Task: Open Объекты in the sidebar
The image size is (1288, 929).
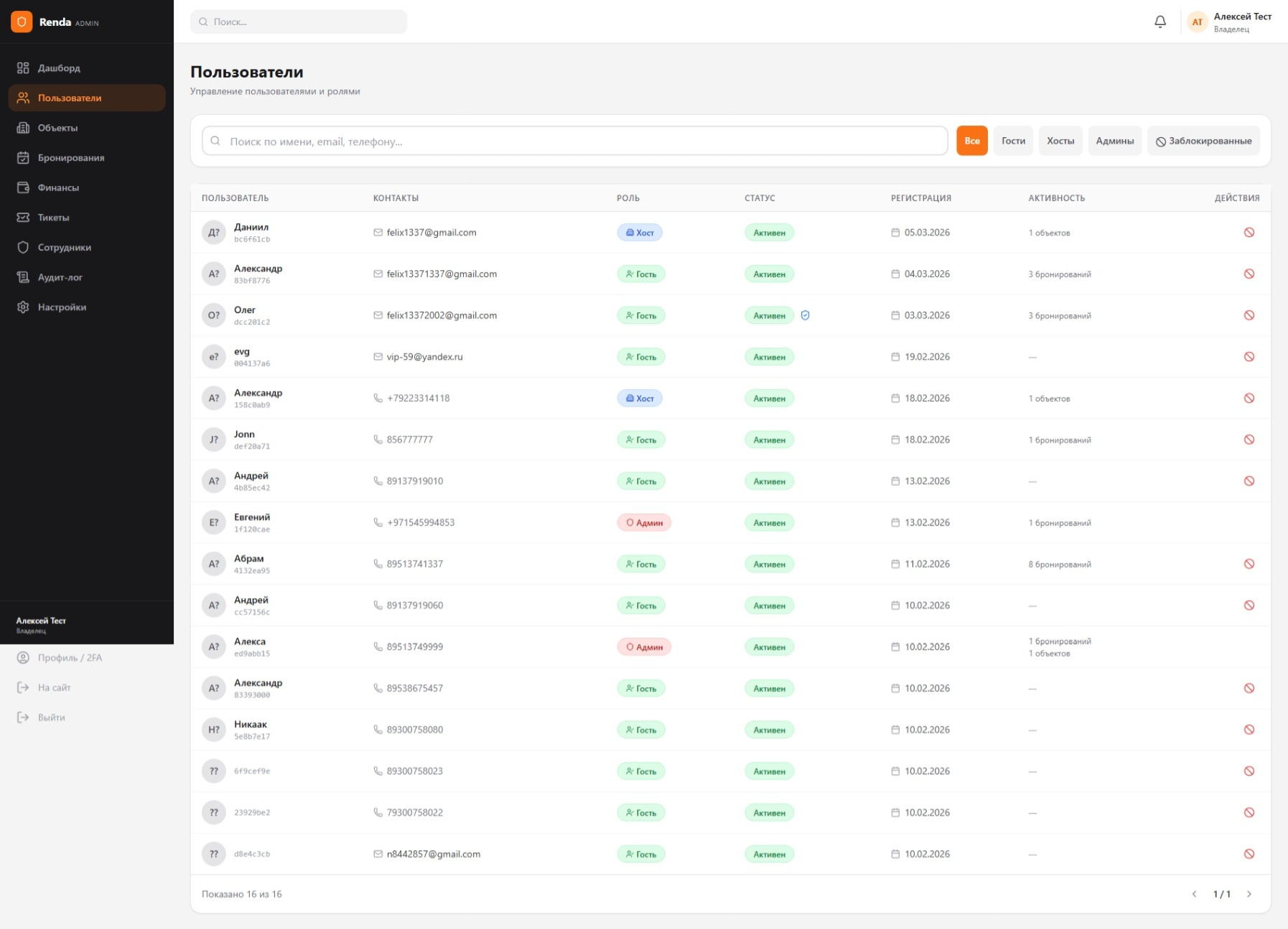Action: click(x=86, y=128)
